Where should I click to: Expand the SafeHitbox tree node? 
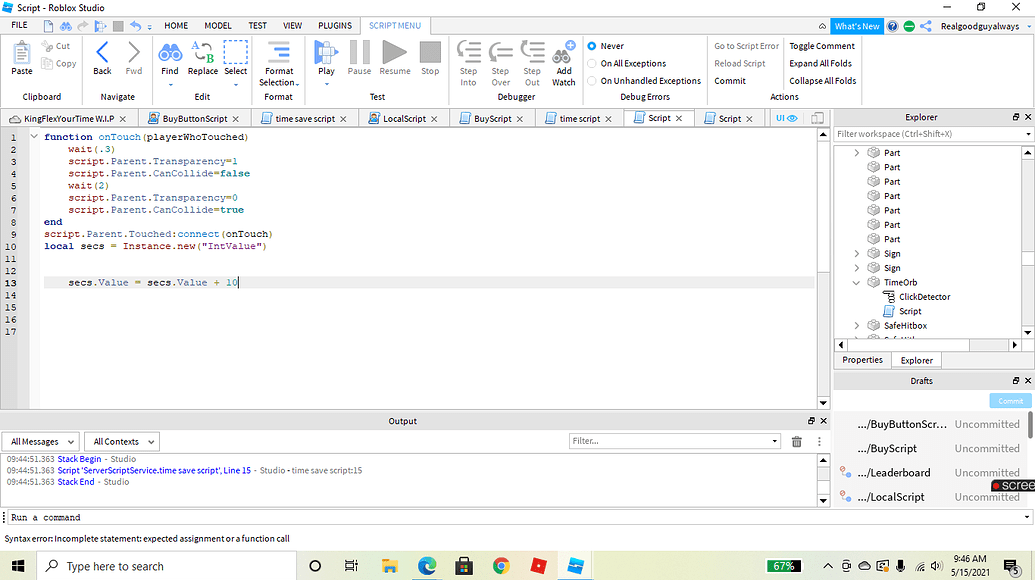coord(856,325)
